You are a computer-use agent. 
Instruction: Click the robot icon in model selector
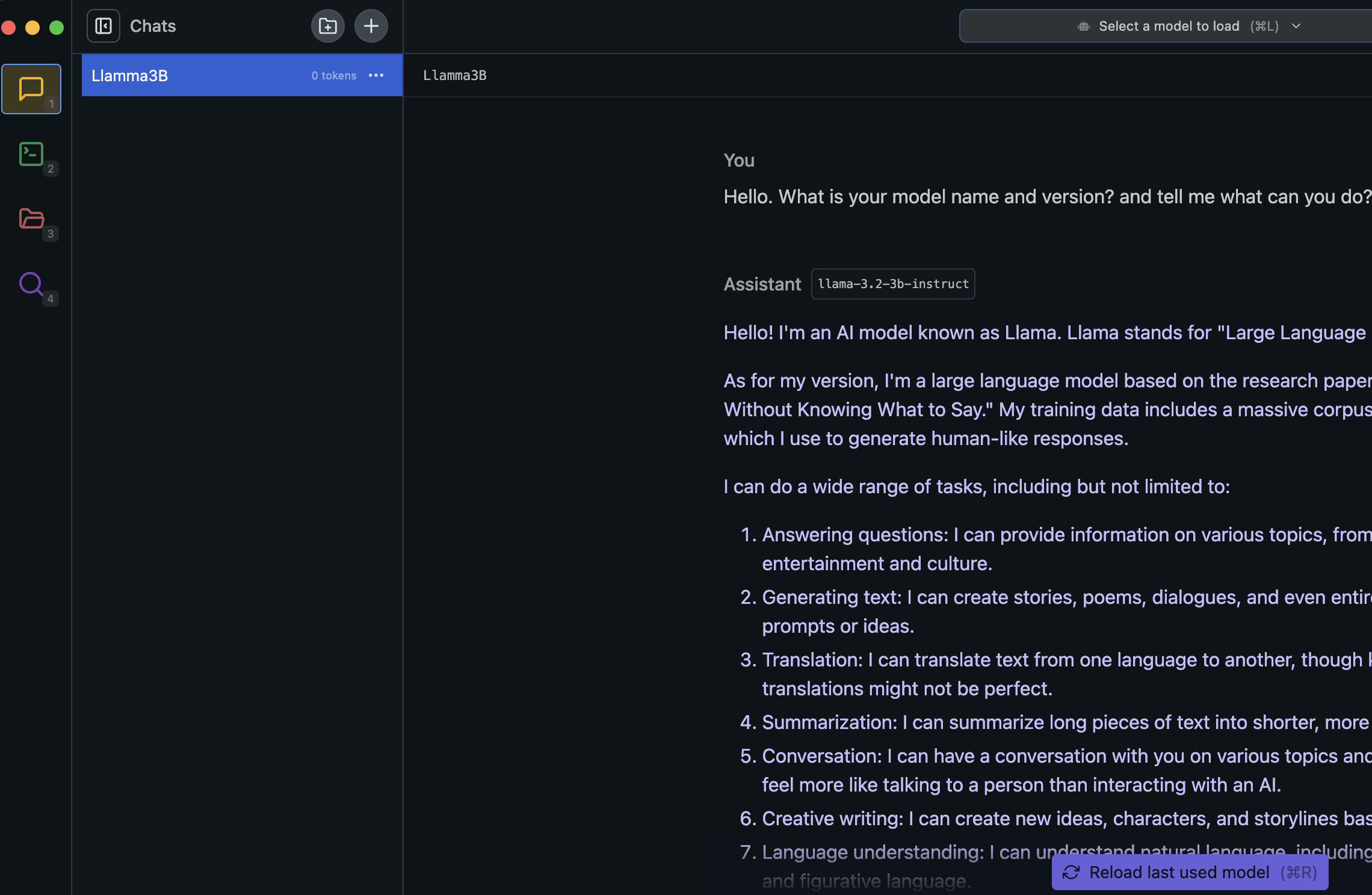[1084, 26]
